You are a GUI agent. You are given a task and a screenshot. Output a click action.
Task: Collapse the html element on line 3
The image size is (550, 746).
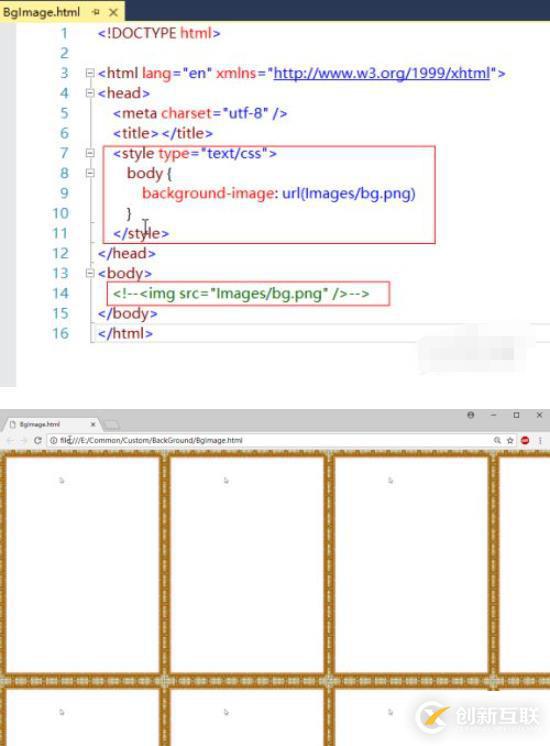pos(90,73)
